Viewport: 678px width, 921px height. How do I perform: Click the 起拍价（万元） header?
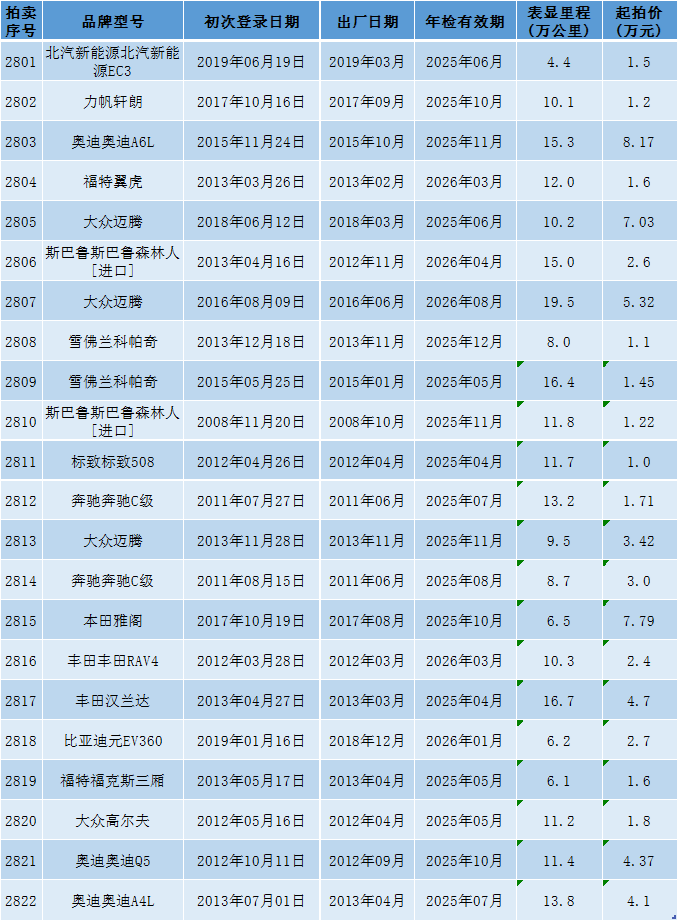639,21
